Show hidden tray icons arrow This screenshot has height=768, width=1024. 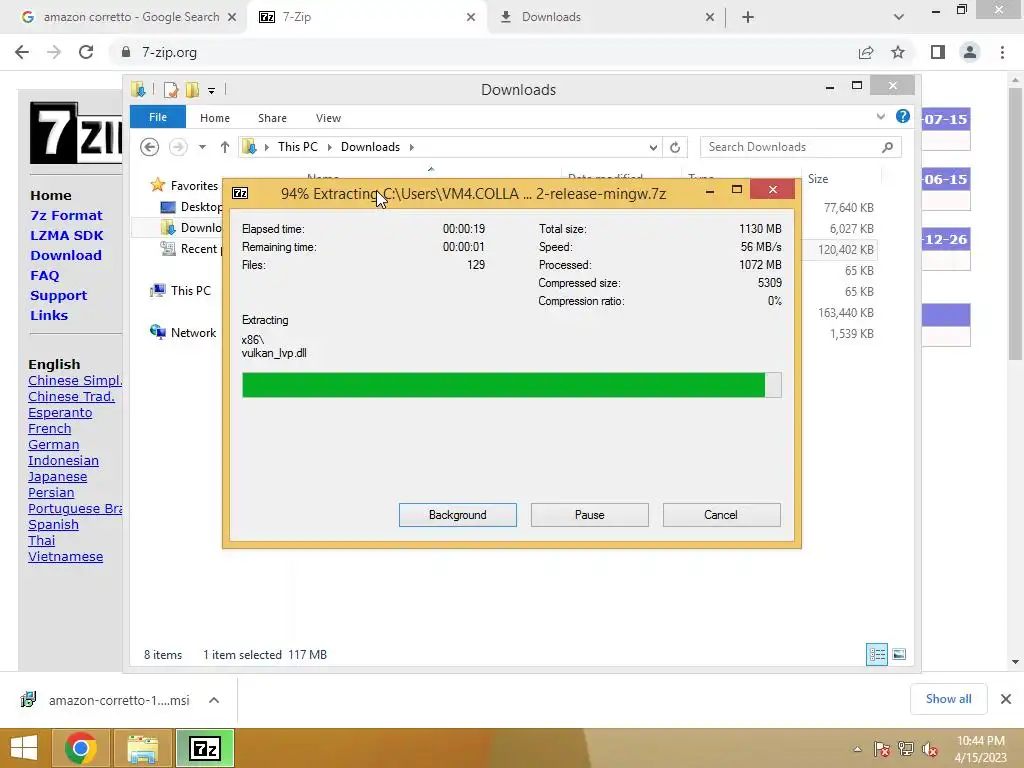pos(857,749)
